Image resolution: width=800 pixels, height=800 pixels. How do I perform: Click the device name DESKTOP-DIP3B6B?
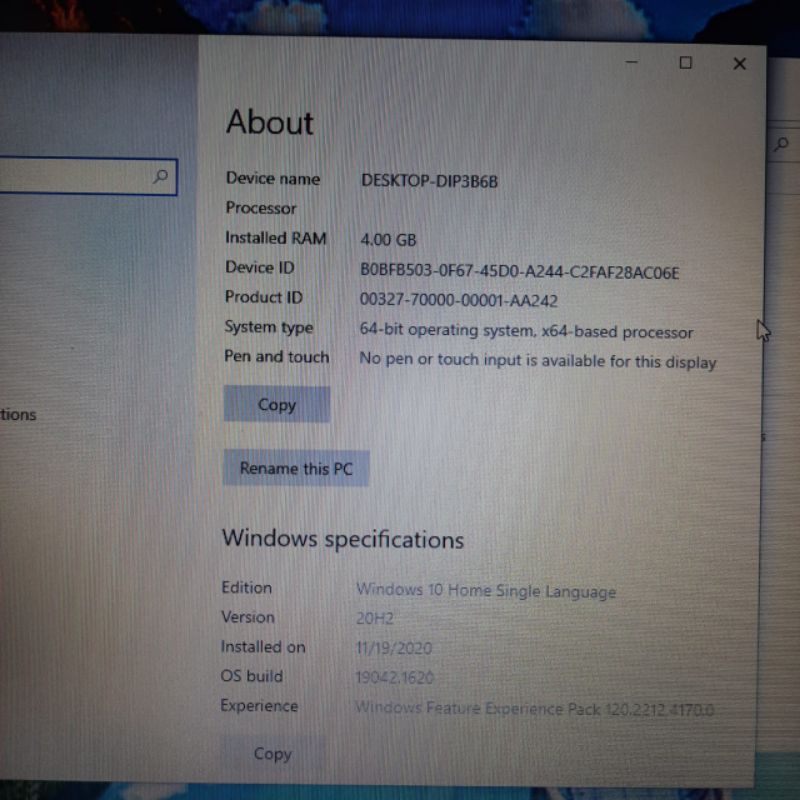(429, 181)
